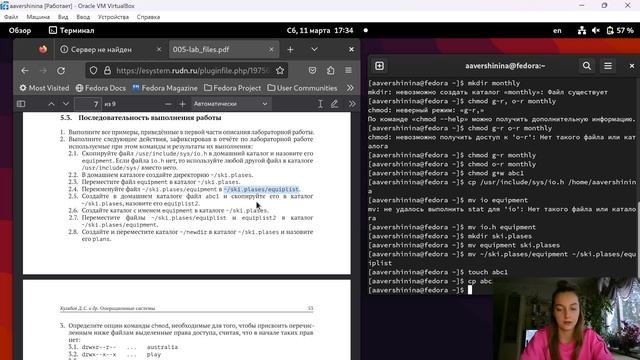
Task: Click the 'mkdir ski.plases' terminal line
Action: [450, 236]
